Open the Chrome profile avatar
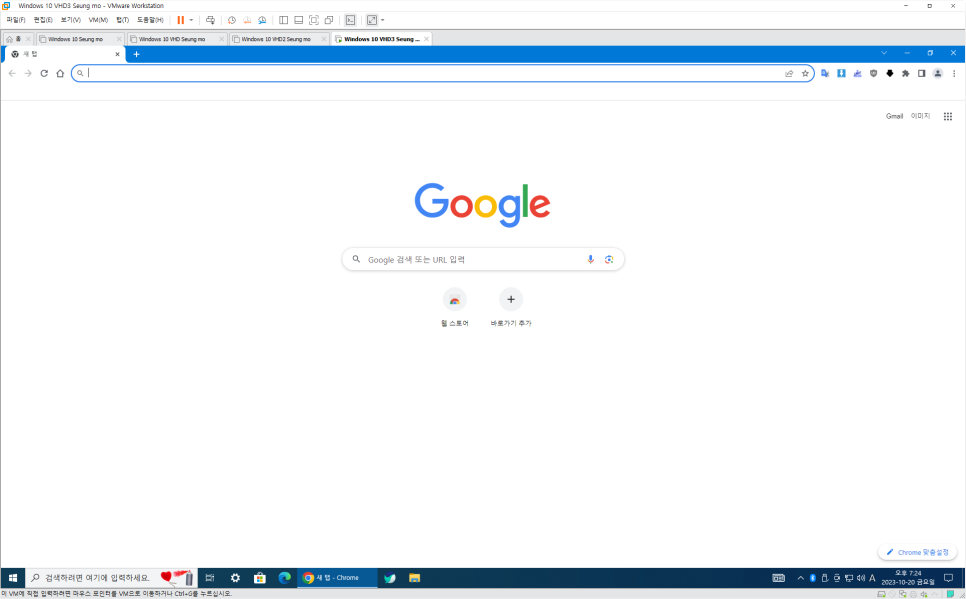 pyautogui.click(x=937, y=73)
